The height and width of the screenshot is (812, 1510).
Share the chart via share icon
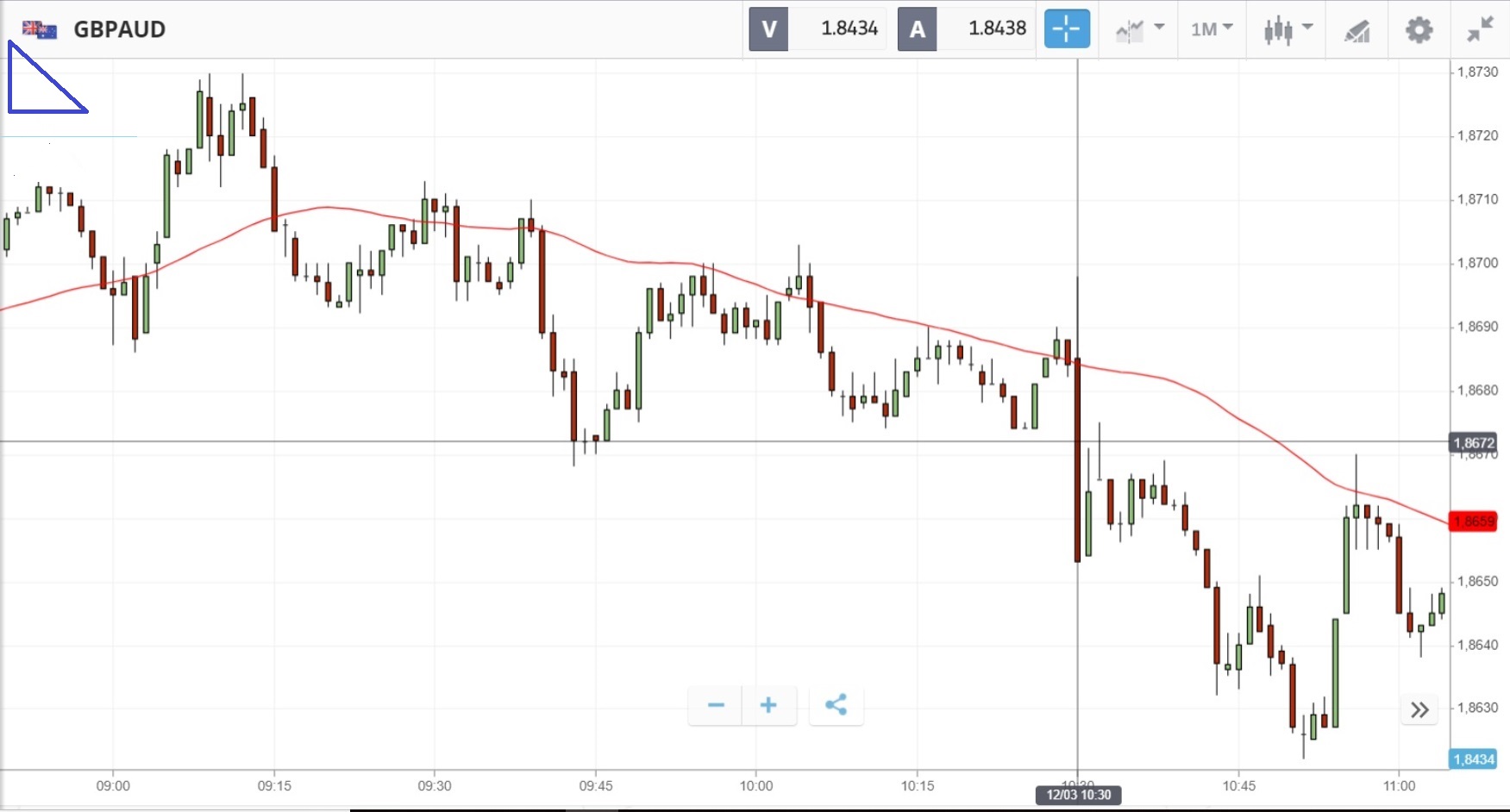[x=836, y=705]
